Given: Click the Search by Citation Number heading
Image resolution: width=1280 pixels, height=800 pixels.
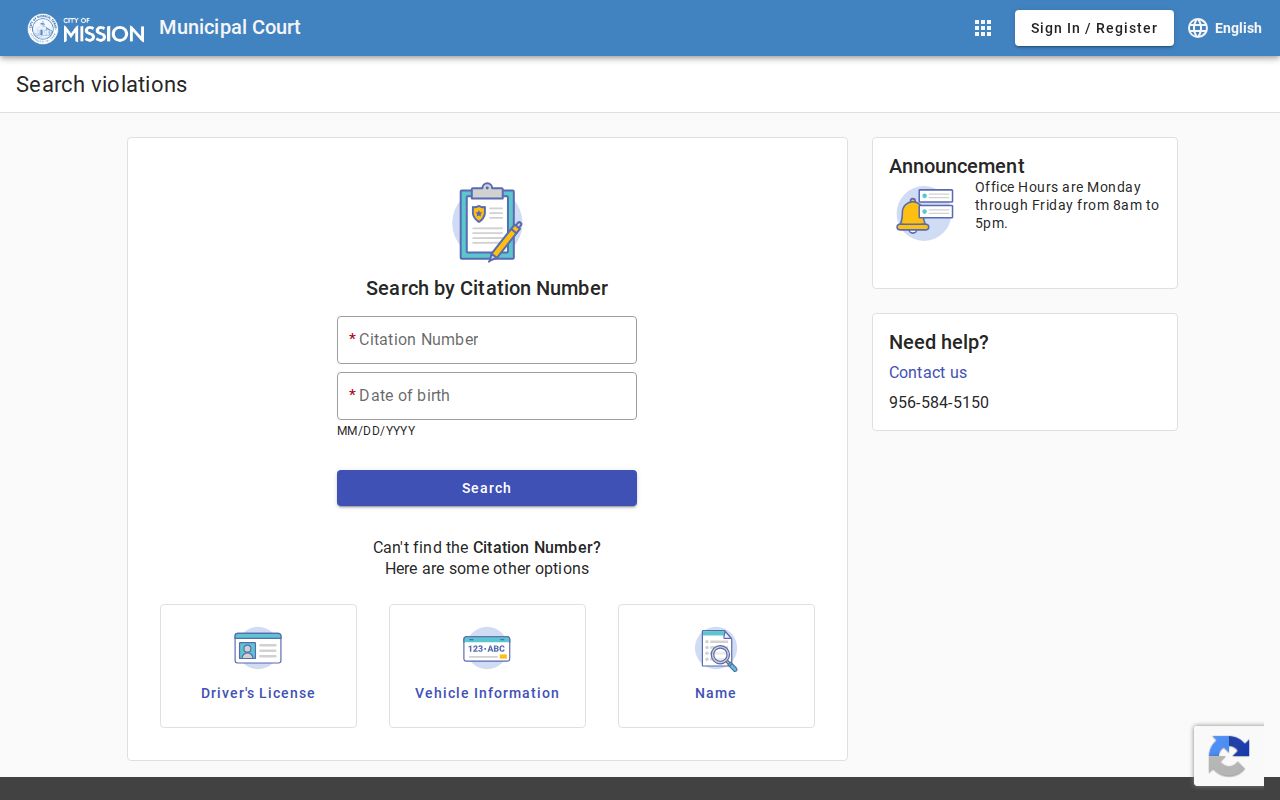Looking at the screenshot, I should pyautogui.click(x=487, y=288).
